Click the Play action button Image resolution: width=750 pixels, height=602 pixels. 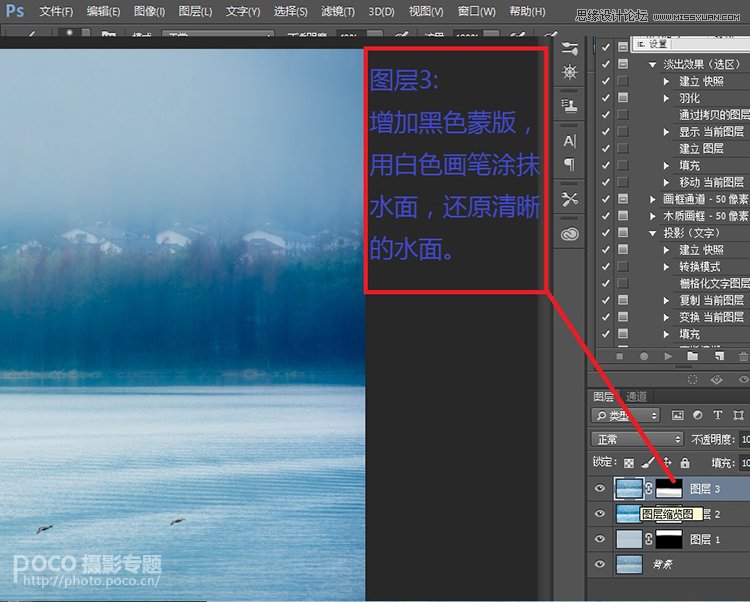(x=668, y=356)
